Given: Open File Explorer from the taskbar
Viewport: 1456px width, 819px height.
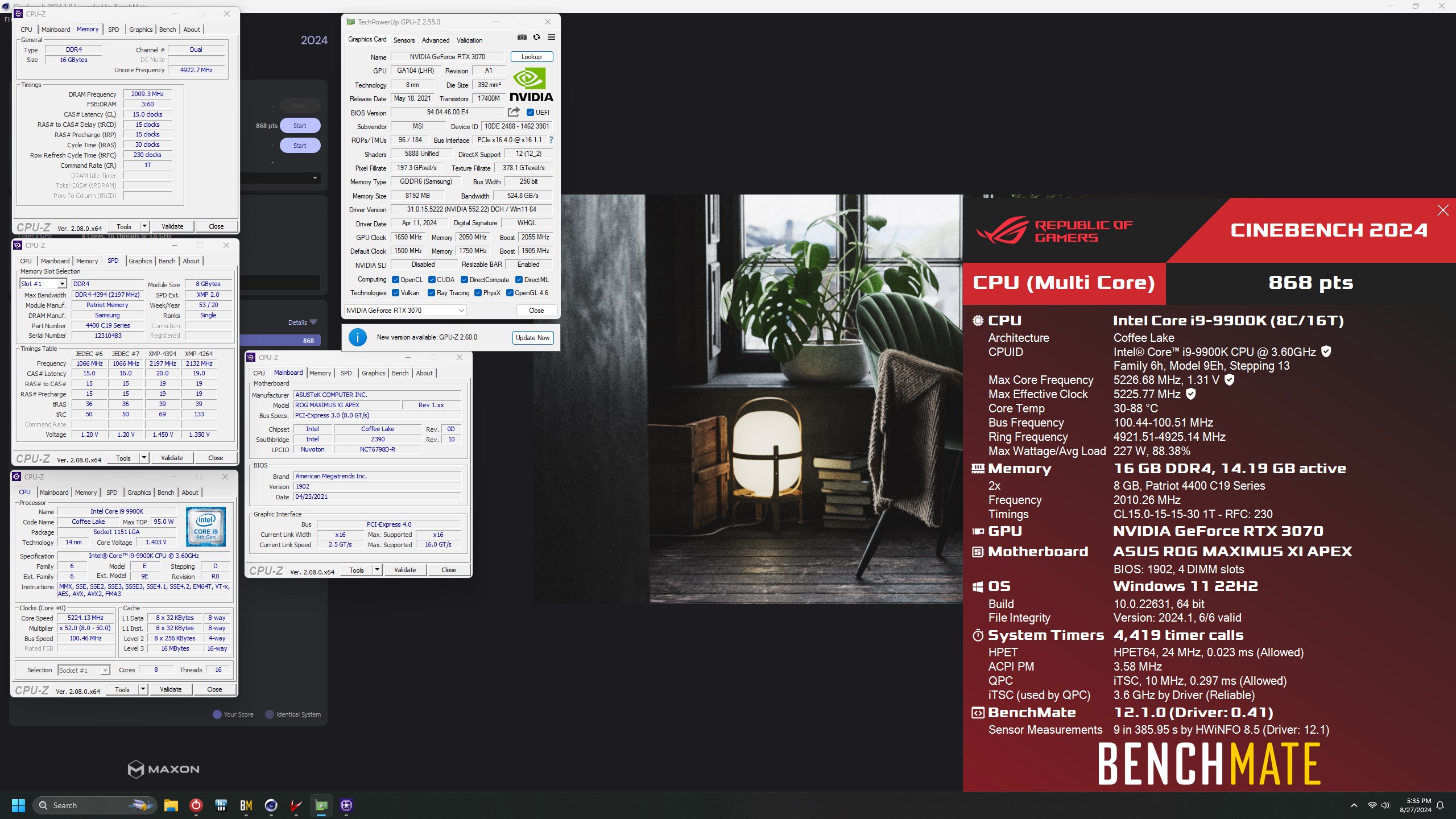Looking at the screenshot, I should (171, 805).
